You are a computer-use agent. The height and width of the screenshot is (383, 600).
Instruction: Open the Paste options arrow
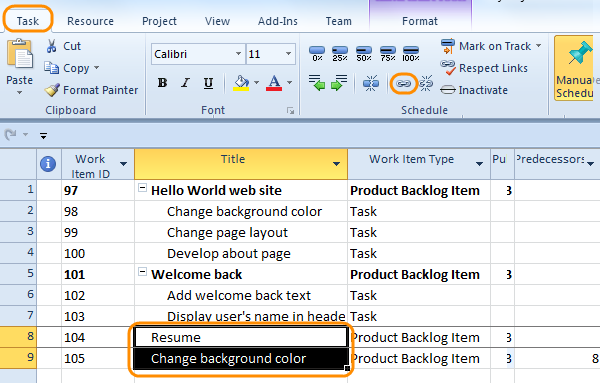coord(20,92)
